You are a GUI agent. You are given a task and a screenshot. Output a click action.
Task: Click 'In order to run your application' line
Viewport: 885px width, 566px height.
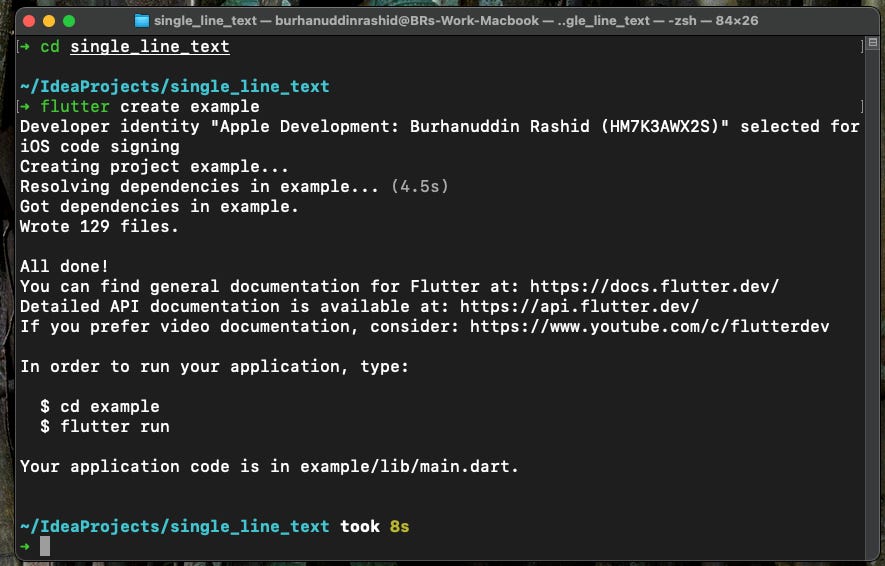pos(214,367)
